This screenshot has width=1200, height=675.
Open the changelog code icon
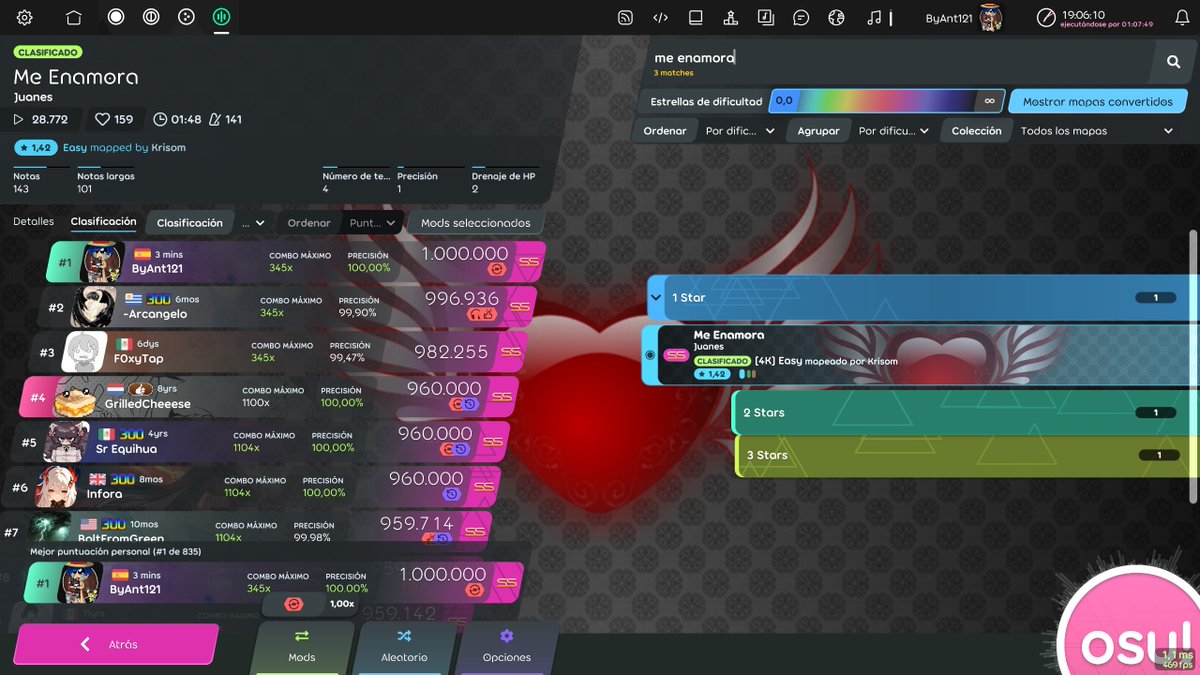[660, 17]
